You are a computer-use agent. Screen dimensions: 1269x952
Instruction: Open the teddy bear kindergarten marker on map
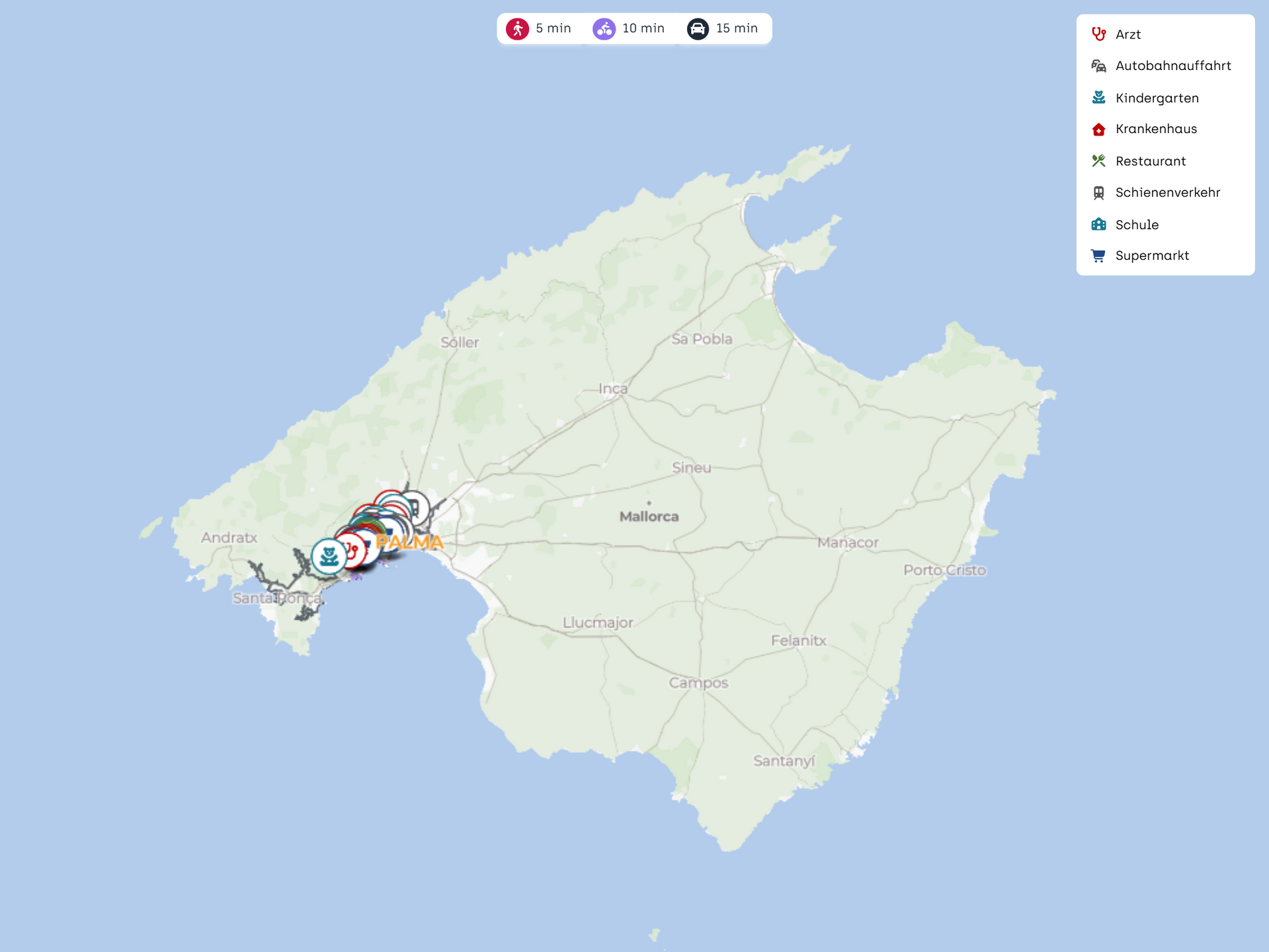point(329,556)
